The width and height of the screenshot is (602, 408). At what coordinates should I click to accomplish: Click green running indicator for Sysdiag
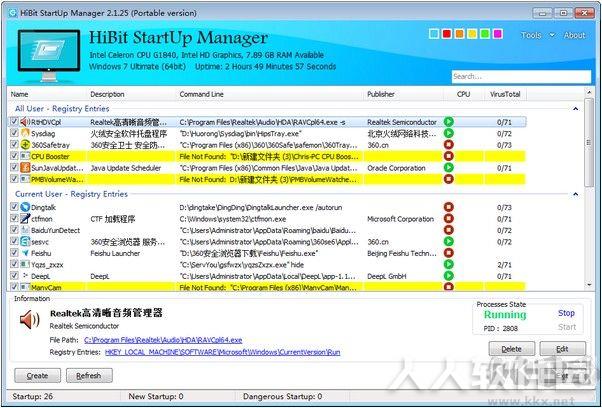point(448,133)
